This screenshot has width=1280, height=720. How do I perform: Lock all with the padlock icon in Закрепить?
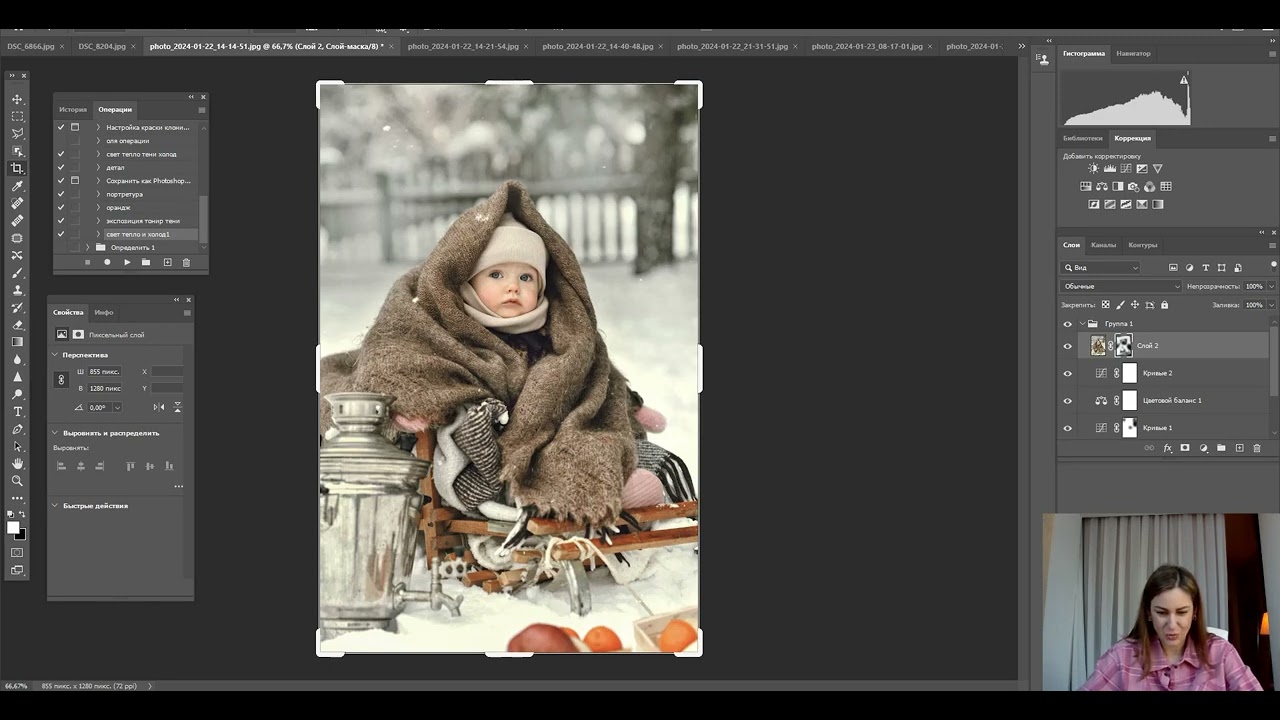tap(1164, 305)
